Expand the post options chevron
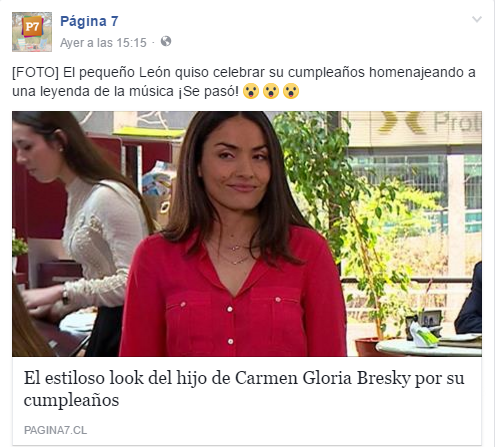 pos(477,19)
